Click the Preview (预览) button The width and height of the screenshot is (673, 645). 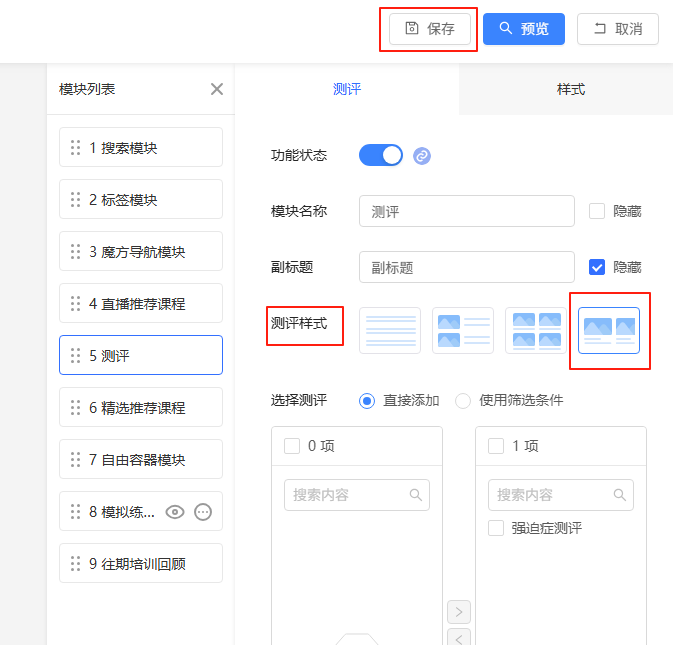tap(524, 29)
